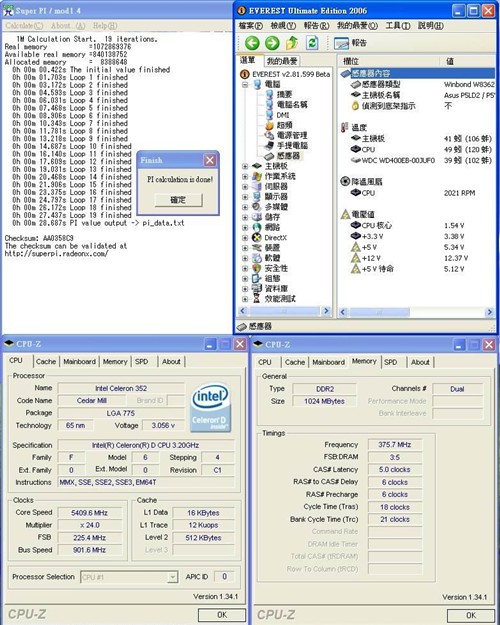Select the 手提電腦 portable computer tree item
The image size is (500, 625).
pos(292,145)
